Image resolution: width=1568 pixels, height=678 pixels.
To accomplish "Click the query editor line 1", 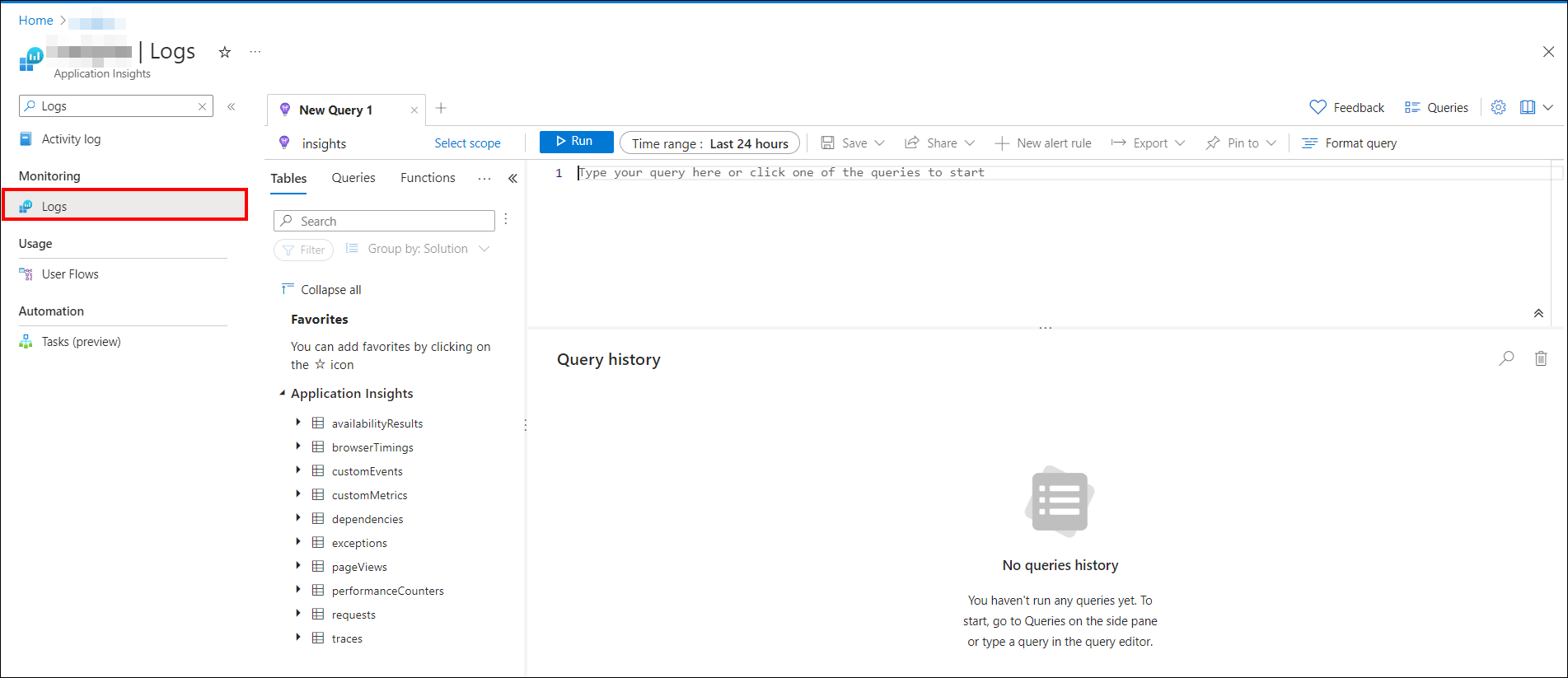I will pos(1063,172).
